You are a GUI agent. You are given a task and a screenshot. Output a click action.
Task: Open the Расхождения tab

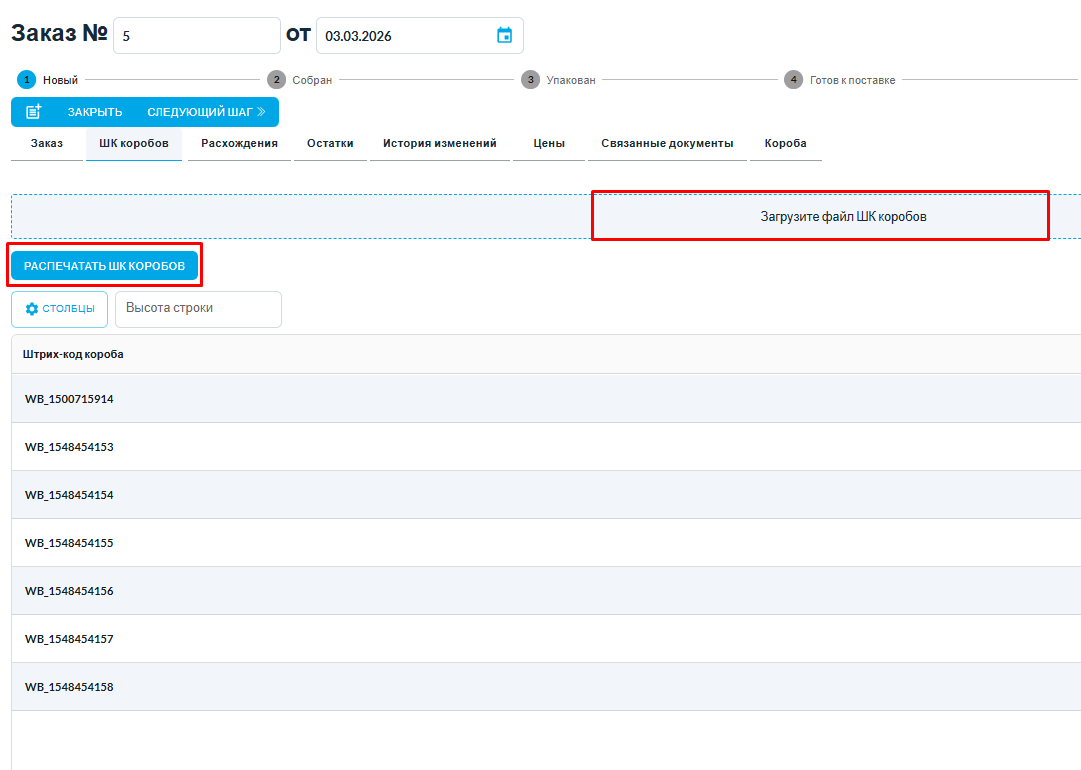(x=239, y=144)
